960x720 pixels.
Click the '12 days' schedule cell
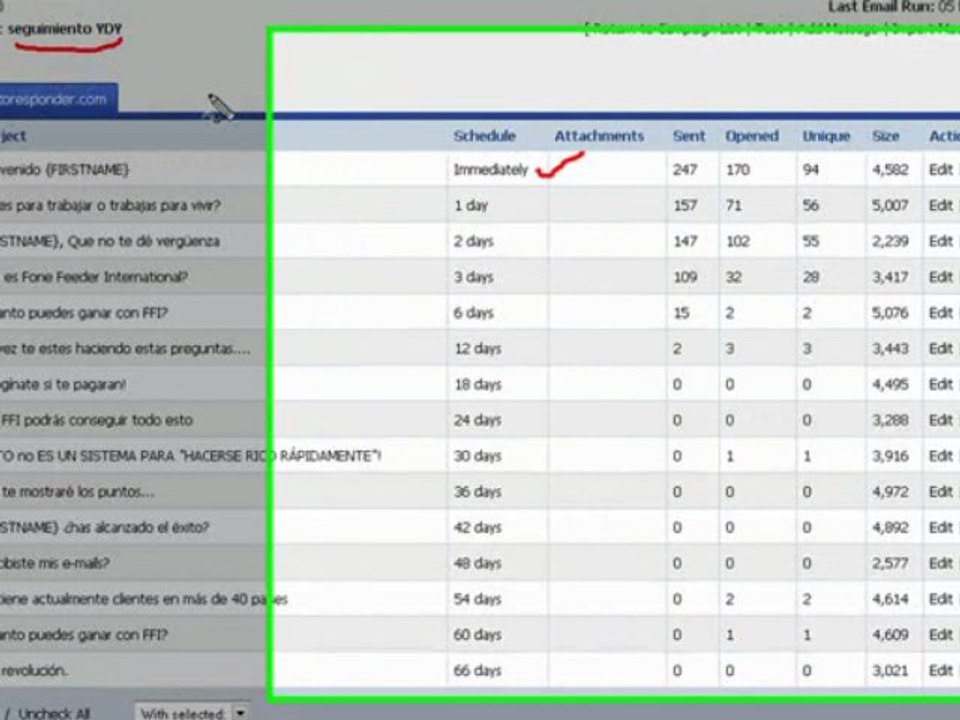478,348
